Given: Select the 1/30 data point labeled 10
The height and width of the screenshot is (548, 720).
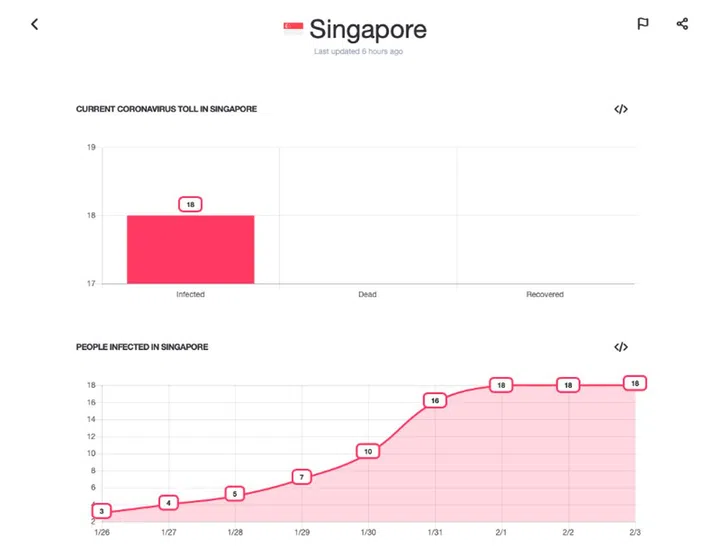Looking at the screenshot, I should 368,451.
